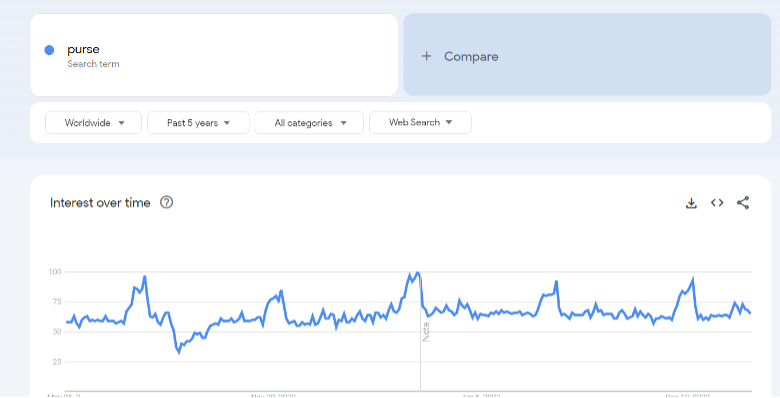Open the help icon beside Interest over time

pyautogui.click(x=167, y=202)
